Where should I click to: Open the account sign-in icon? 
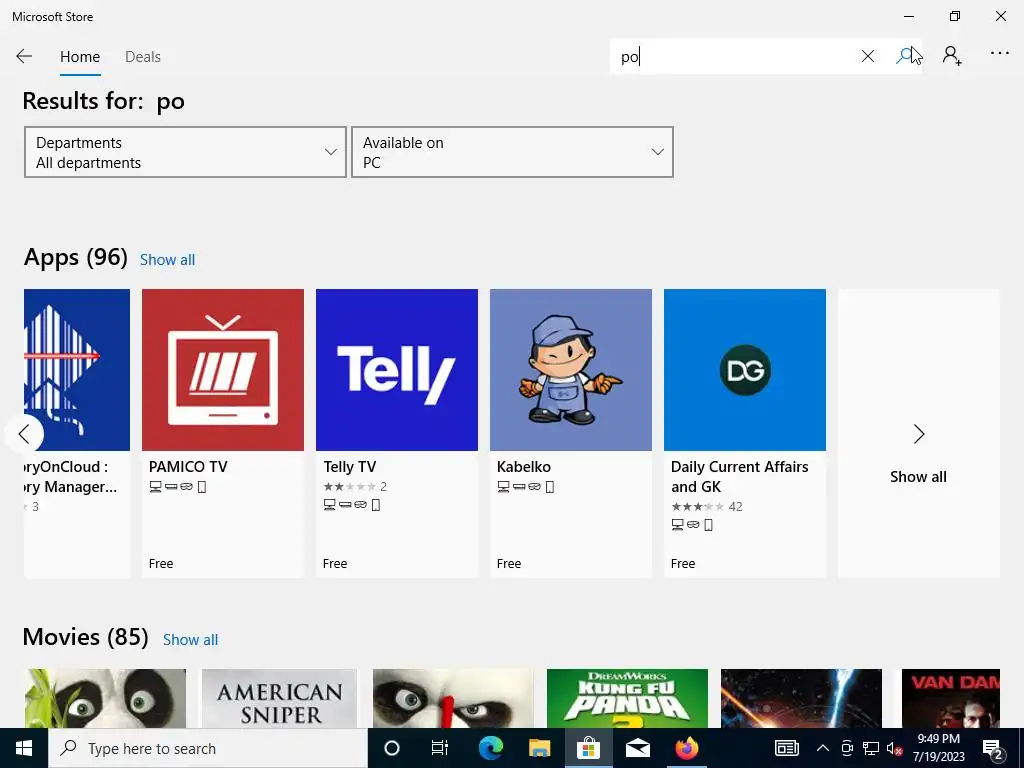(952, 56)
